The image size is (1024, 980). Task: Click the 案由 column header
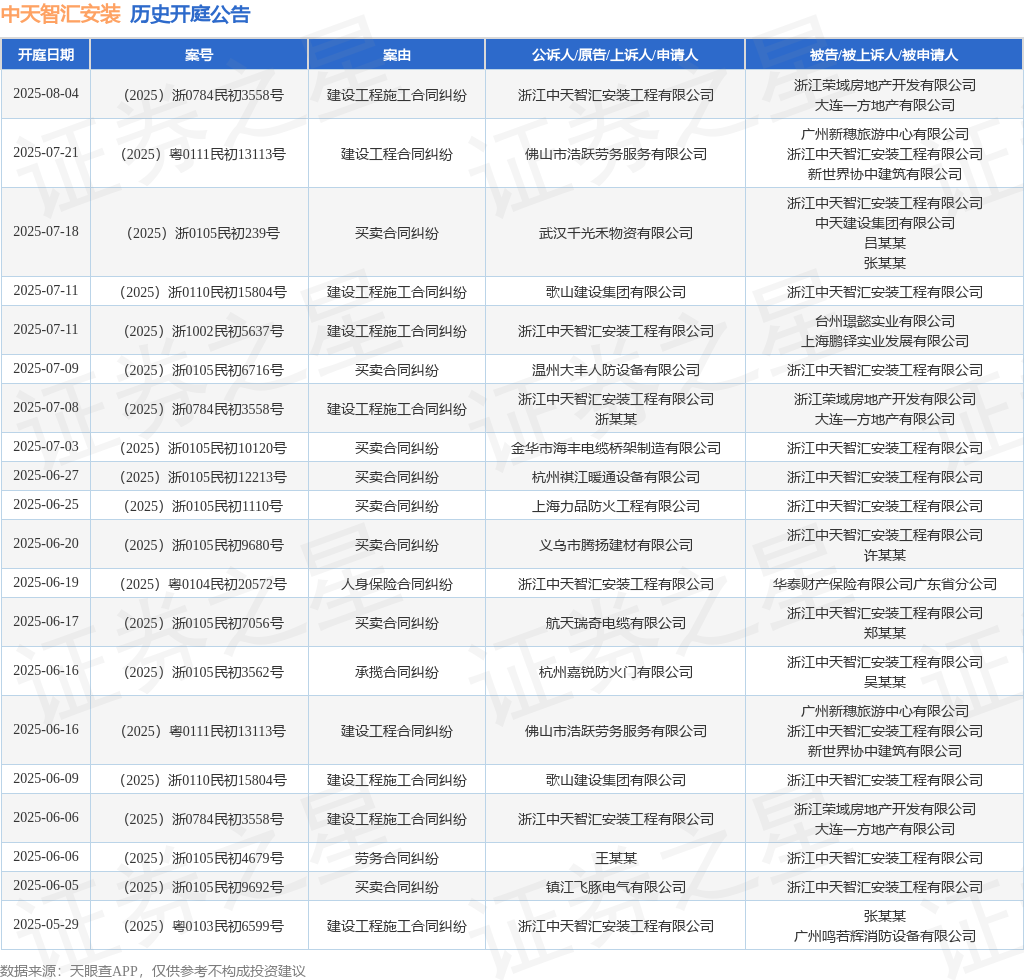click(396, 55)
